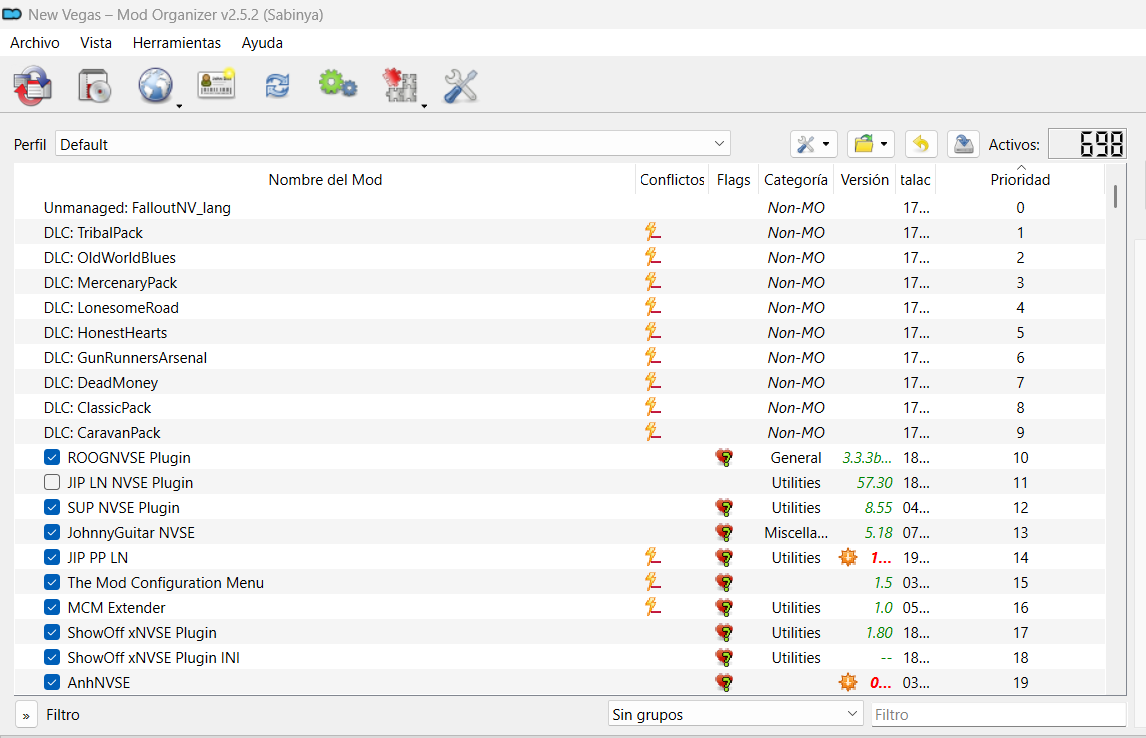Viewport: 1146px width, 738px height.
Task: Open the Perfil dropdown showing Default
Action: (392, 144)
